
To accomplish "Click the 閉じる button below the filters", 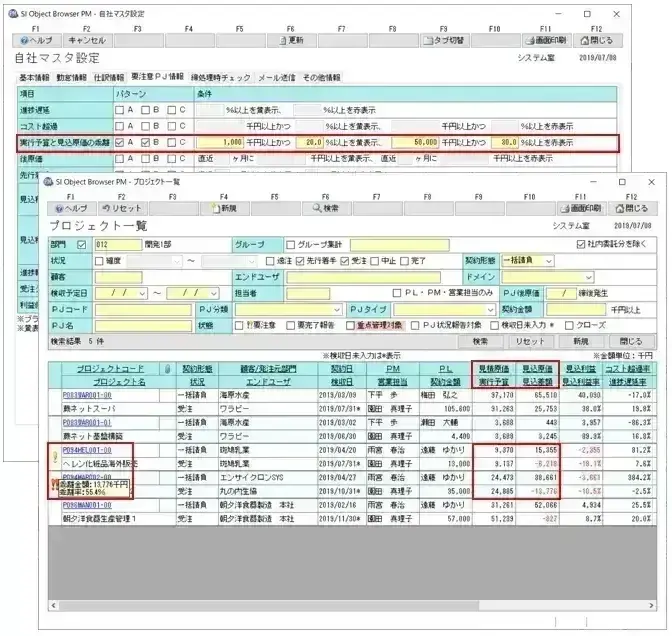I will point(631,342).
